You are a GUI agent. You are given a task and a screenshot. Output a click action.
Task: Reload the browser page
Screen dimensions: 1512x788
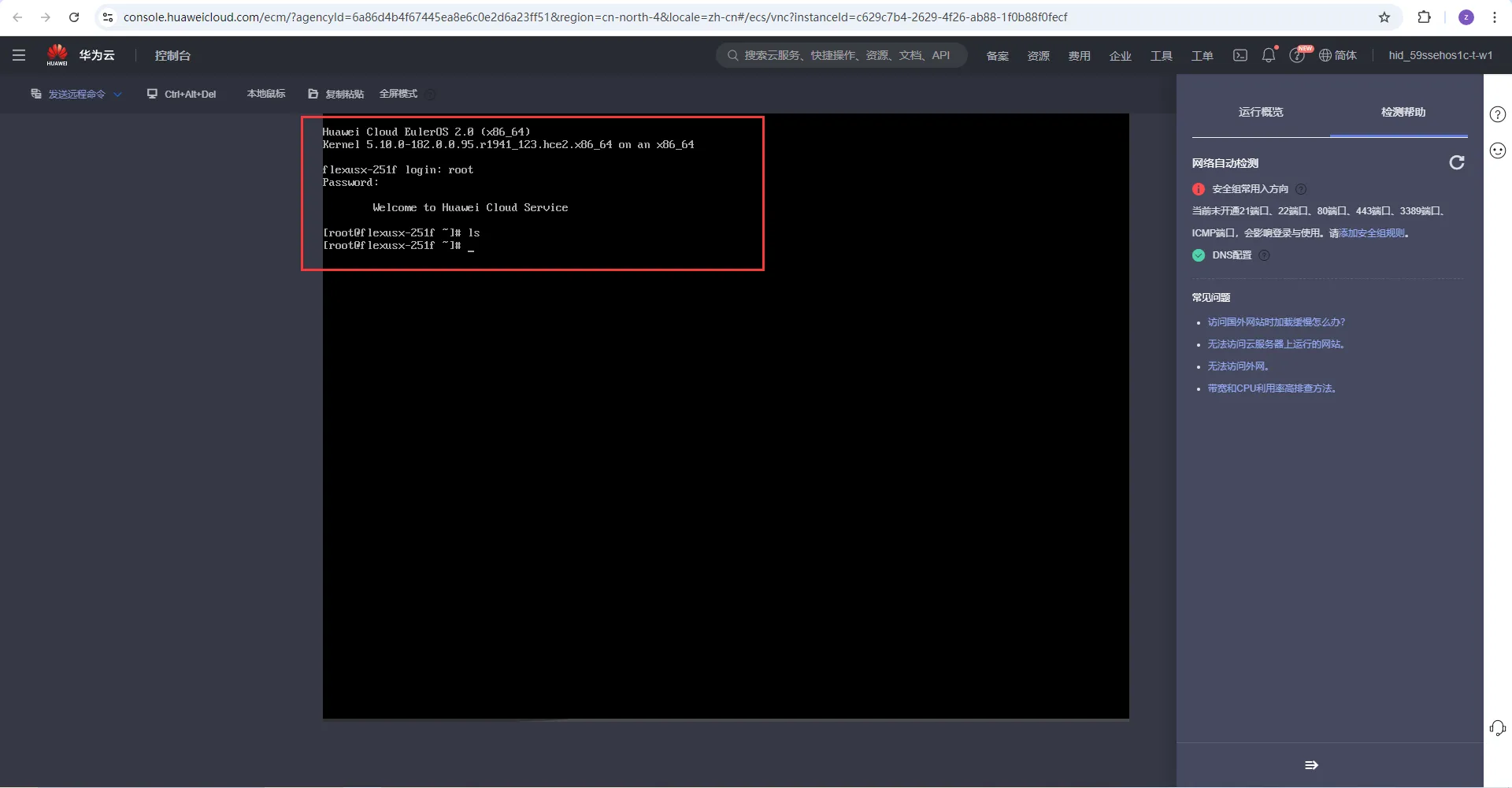coord(74,17)
